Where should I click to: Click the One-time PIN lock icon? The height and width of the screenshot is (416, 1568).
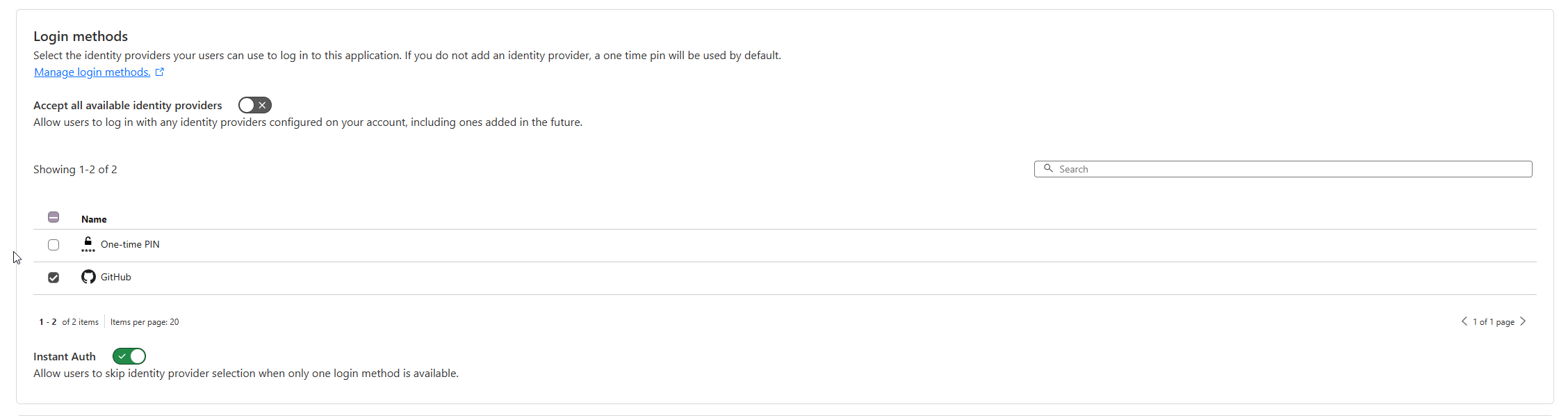tap(88, 243)
